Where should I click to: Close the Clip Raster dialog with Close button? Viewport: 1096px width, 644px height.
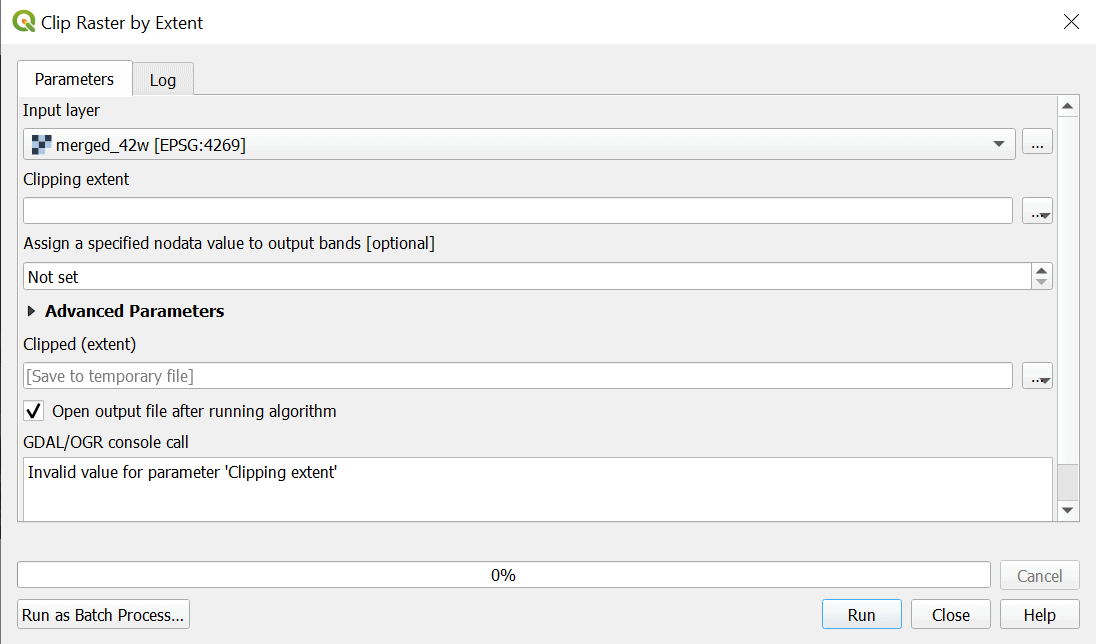(950, 614)
